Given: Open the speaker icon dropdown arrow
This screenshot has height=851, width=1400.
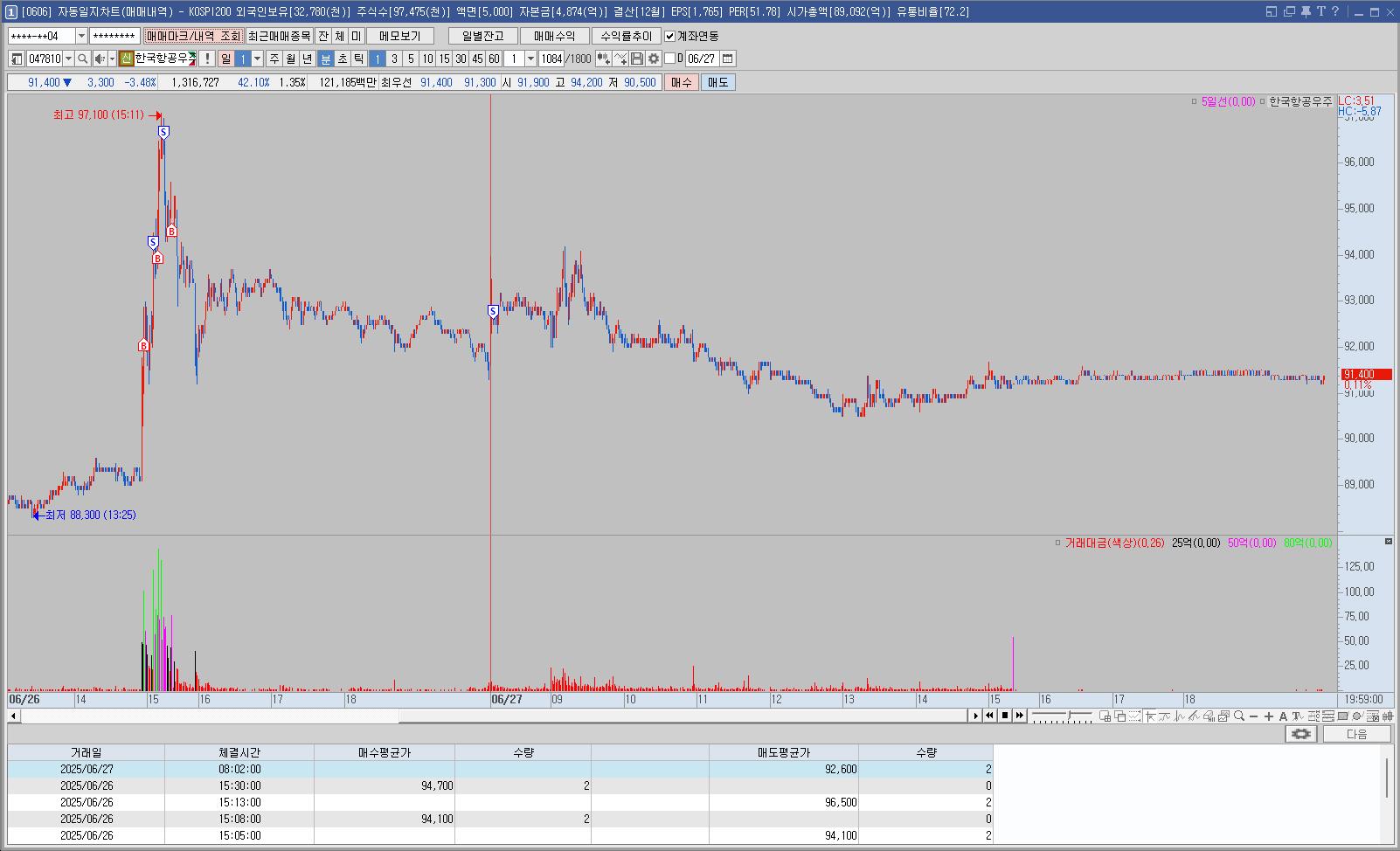Looking at the screenshot, I should [x=112, y=59].
